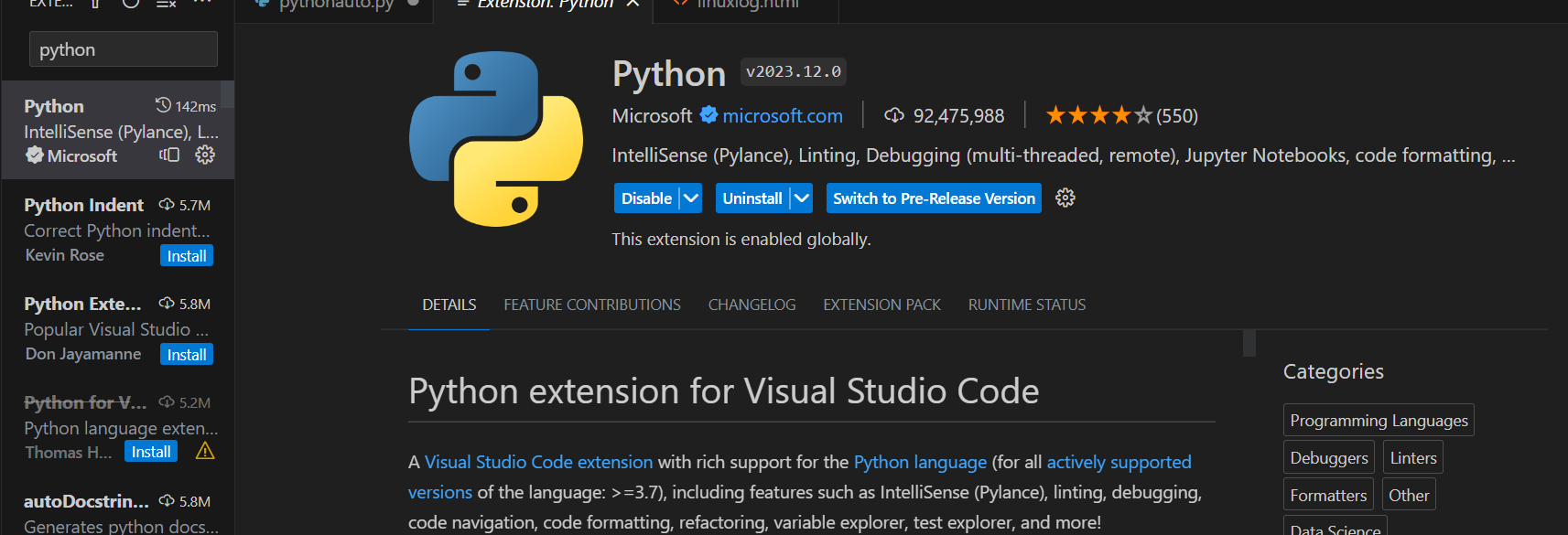Click the 142ms activation time clock icon
Image resolution: width=1568 pixels, height=535 pixels.
coord(163,105)
